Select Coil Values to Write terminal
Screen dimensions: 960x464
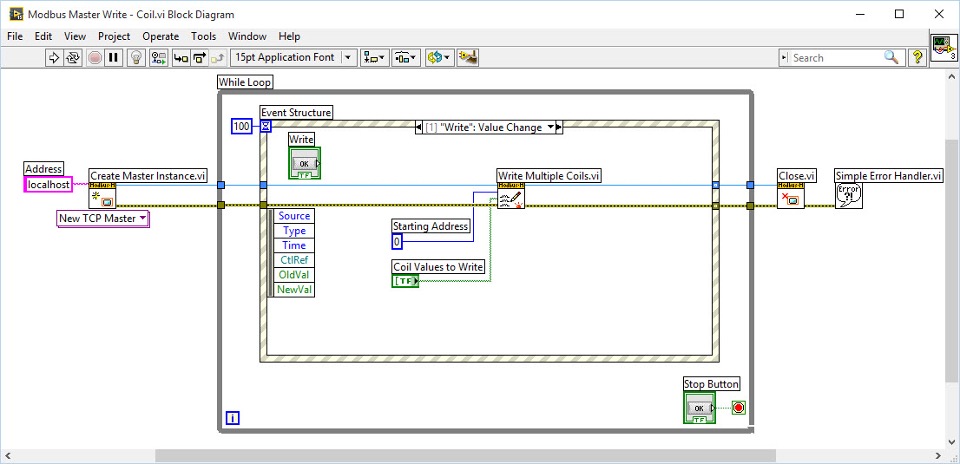[405, 281]
